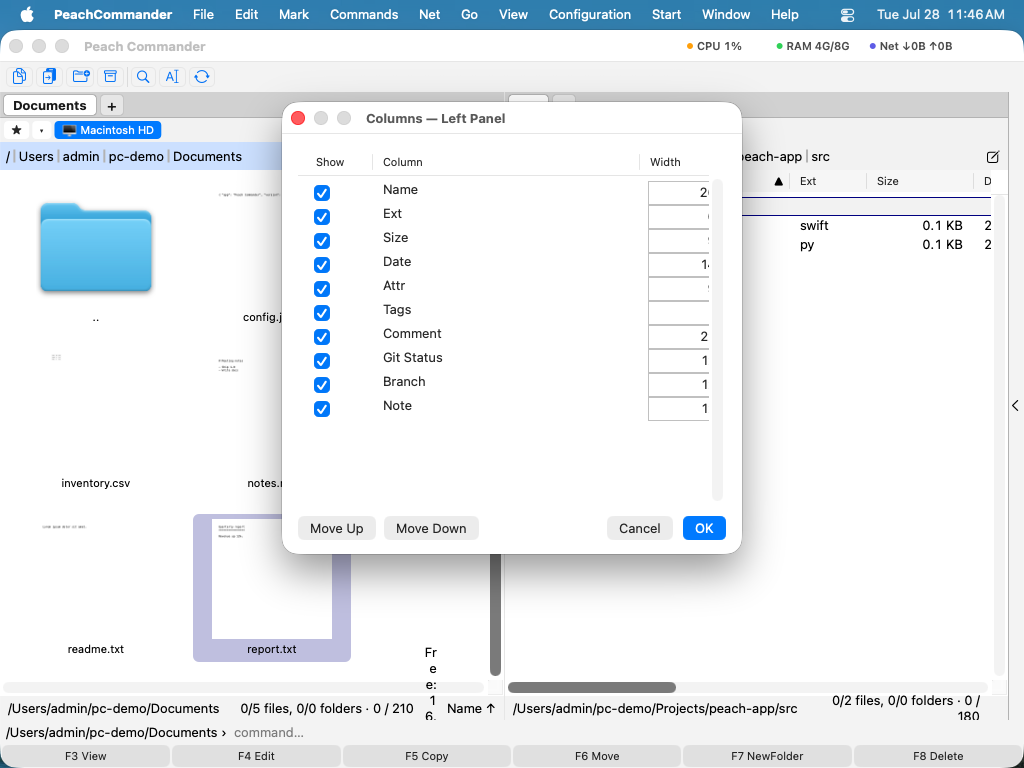
Task: Click F8 Delete function button
Action: [x=938, y=756]
